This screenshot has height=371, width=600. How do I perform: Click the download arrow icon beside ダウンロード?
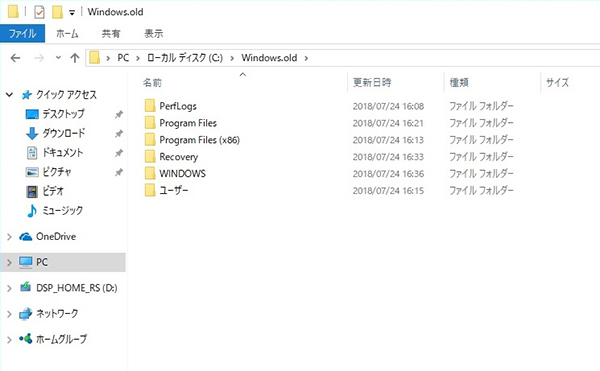tap(32, 133)
